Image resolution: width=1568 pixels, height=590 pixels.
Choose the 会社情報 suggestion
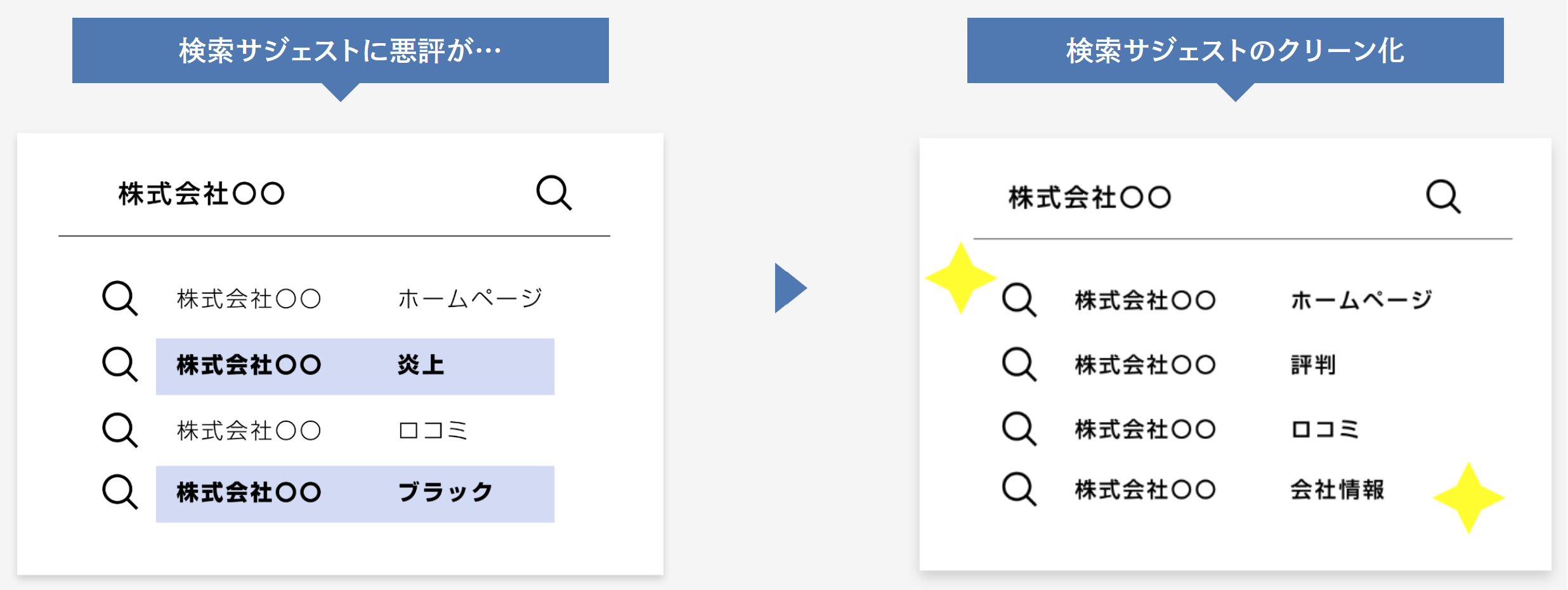click(x=1229, y=490)
